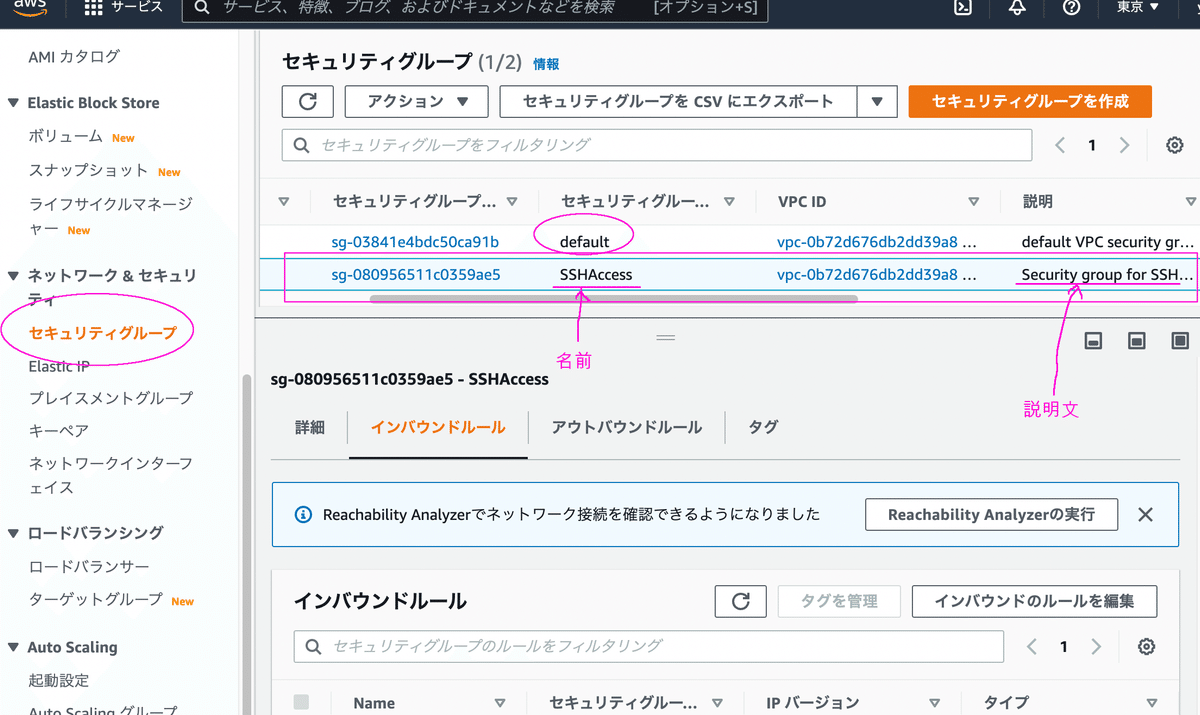Open the 情報 link beside the title
Screen dimensions: 1200x715
(546, 64)
